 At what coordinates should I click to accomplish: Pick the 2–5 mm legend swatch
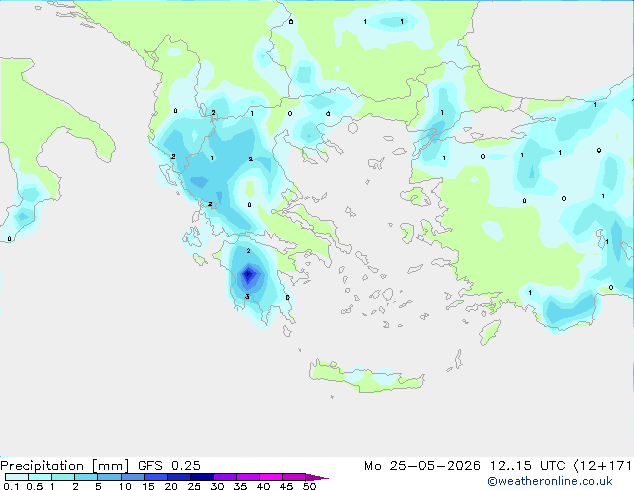tap(86, 477)
